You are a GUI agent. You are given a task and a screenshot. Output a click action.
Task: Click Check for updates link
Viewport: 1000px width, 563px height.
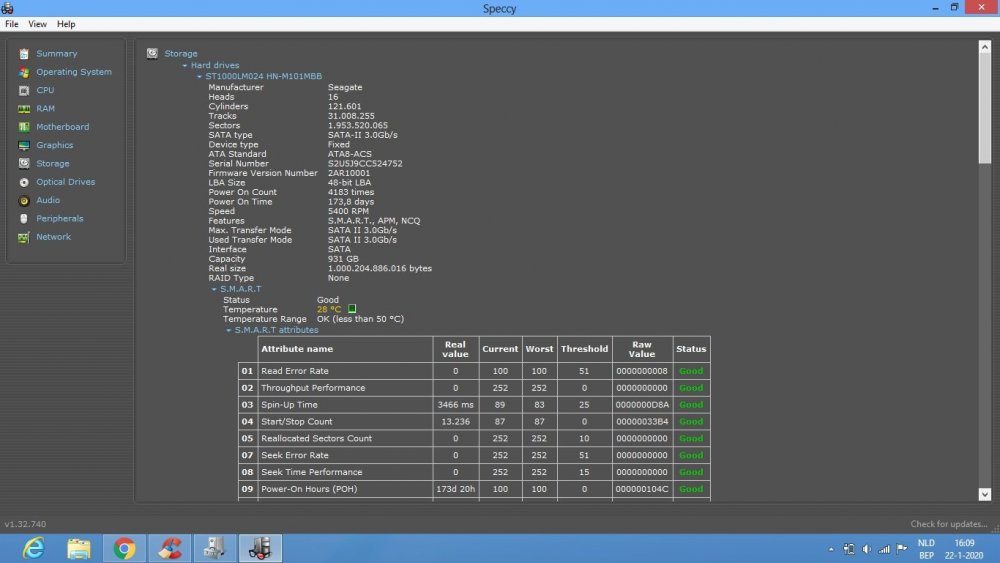click(x=948, y=524)
